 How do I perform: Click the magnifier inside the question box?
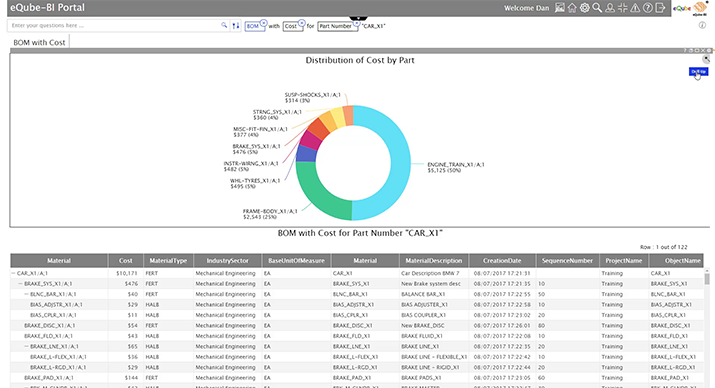[x=224, y=26]
